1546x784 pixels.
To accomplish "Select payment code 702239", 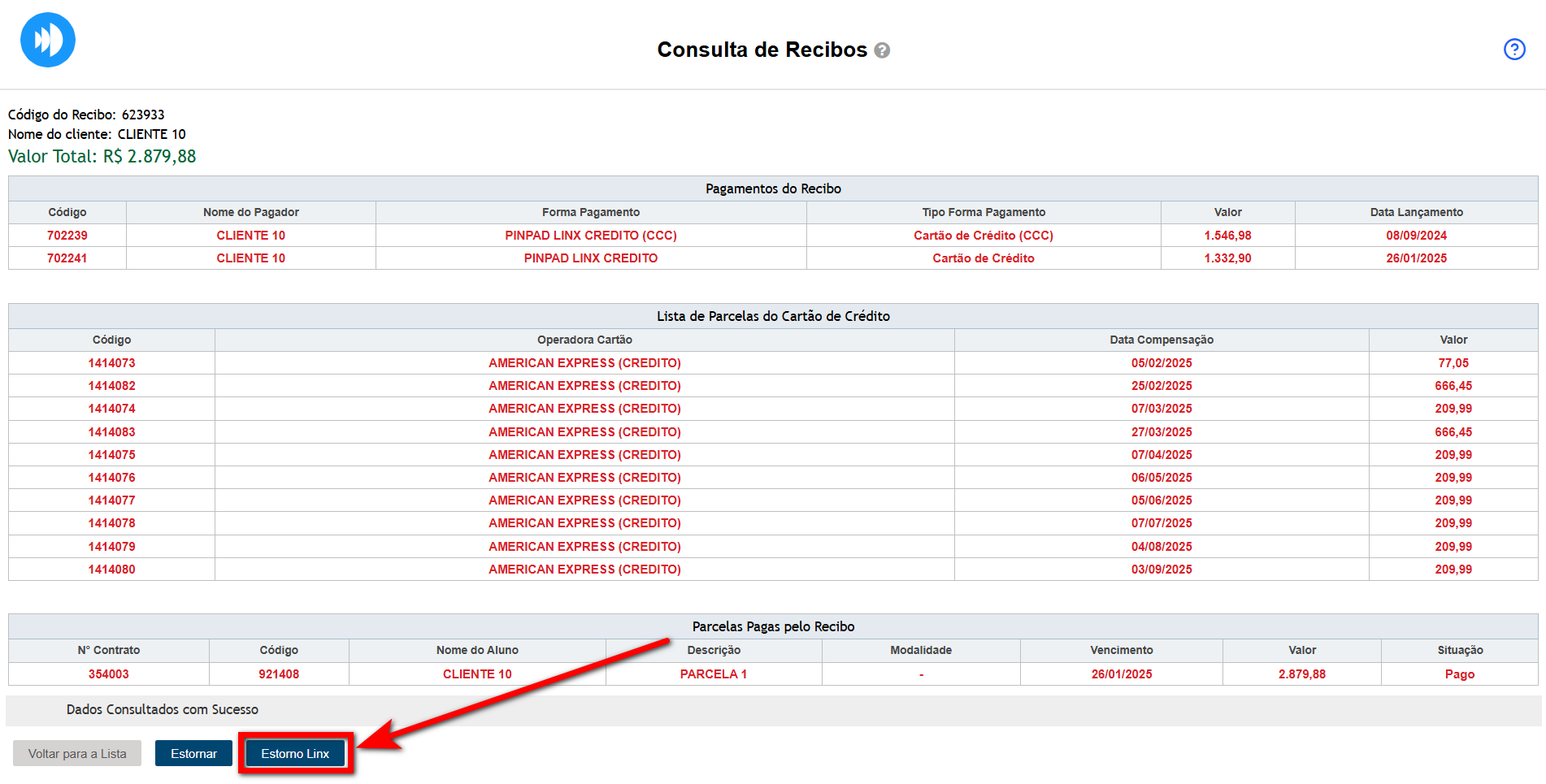I will click(x=67, y=236).
